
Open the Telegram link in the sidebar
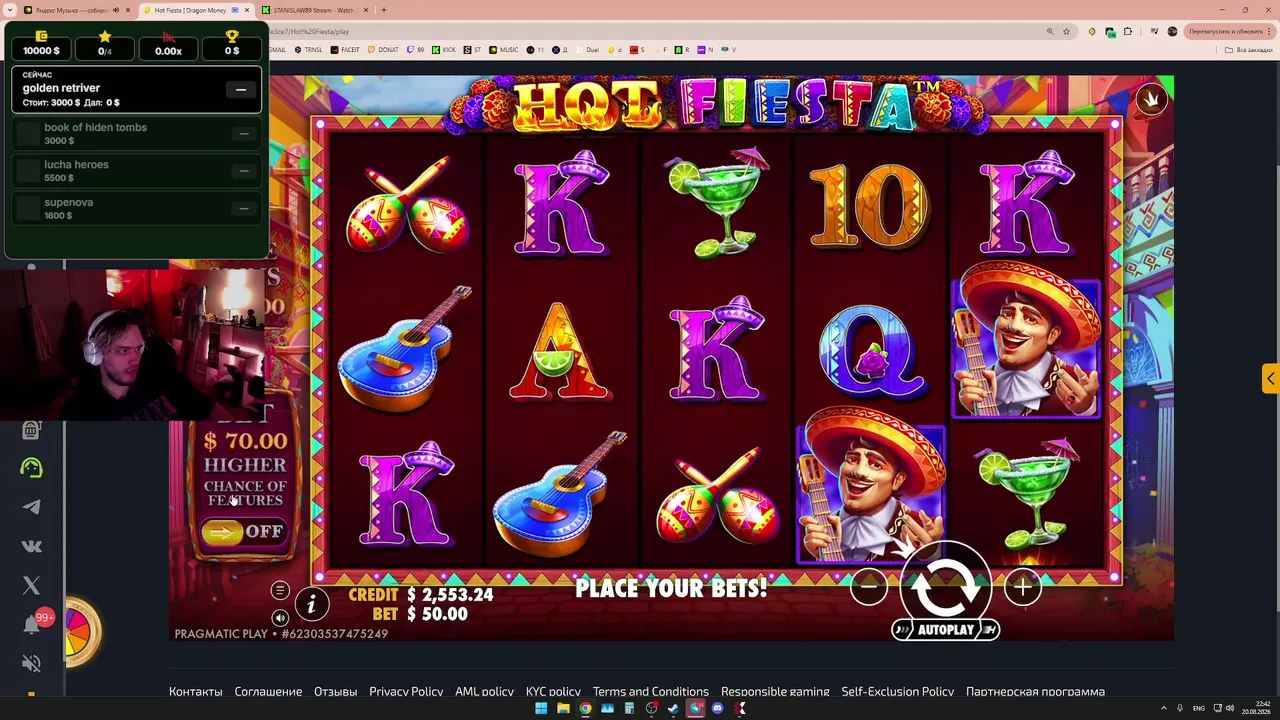(31, 507)
